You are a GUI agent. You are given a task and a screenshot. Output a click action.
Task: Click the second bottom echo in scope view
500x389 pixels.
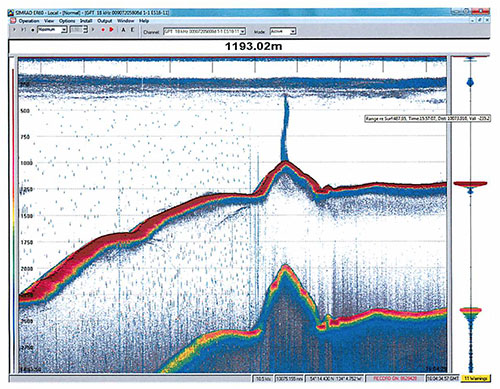coord(470,311)
